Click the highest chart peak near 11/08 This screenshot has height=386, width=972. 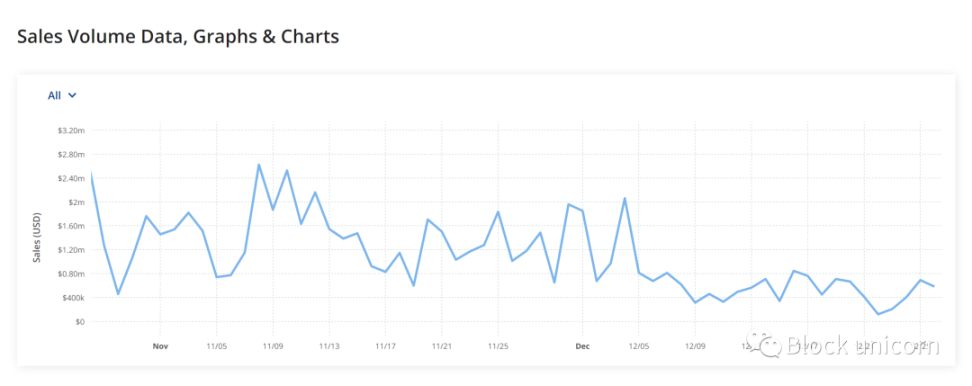tap(258, 165)
